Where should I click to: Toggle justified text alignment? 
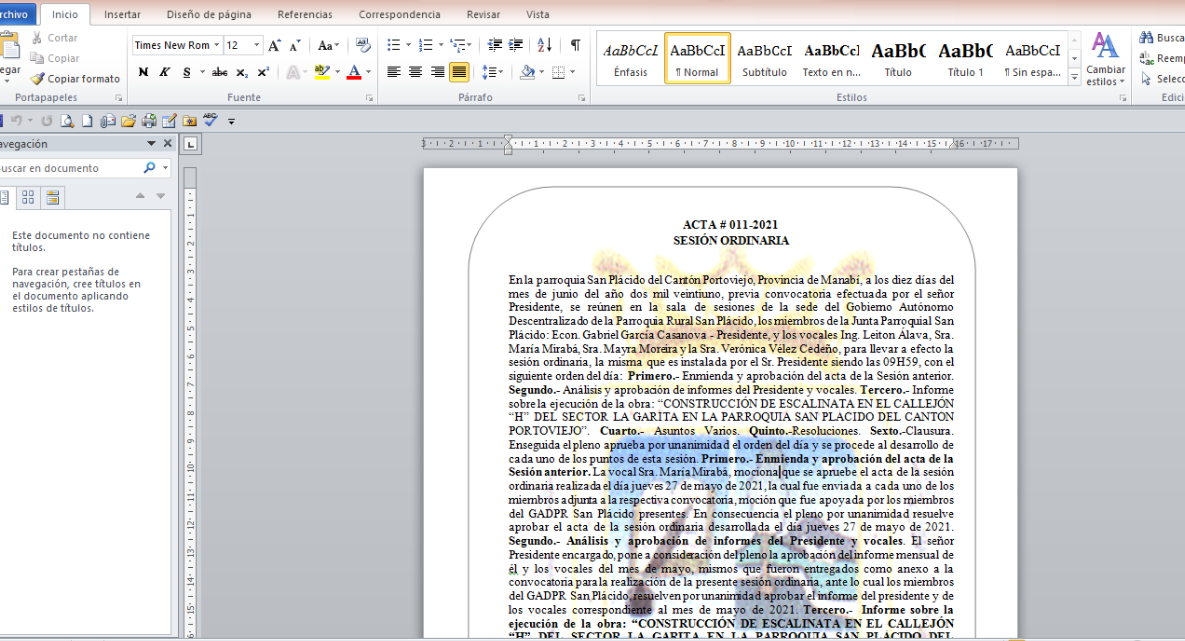point(459,72)
